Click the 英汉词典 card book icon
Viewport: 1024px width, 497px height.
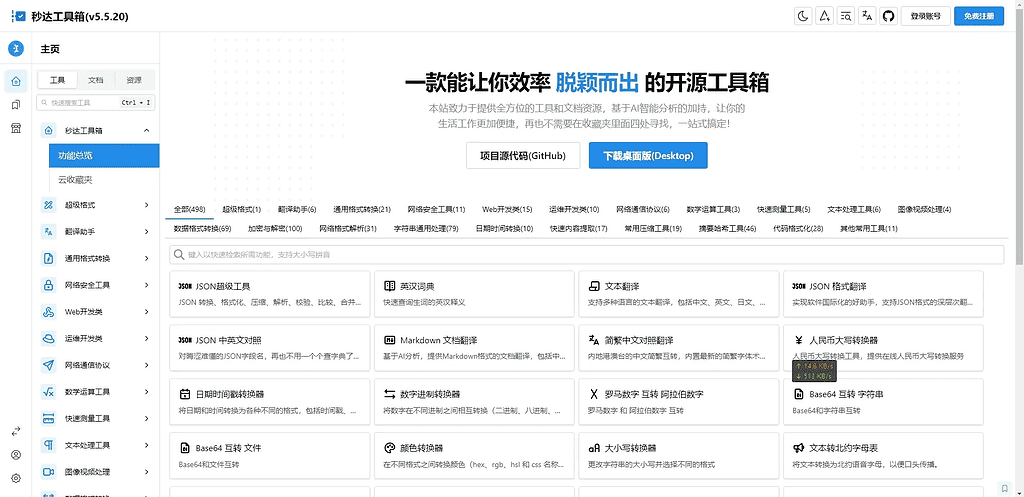point(389,286)
